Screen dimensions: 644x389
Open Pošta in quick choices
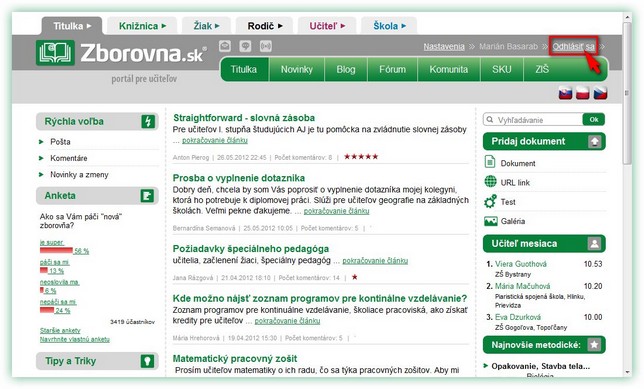pos(60,142)
